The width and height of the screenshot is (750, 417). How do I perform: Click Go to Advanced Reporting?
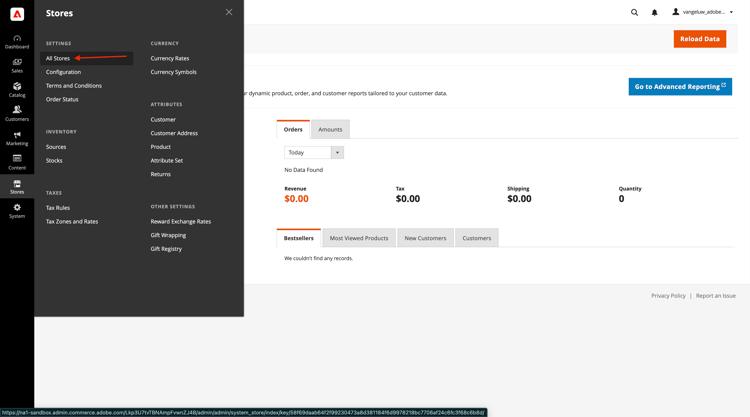[680, 87]
